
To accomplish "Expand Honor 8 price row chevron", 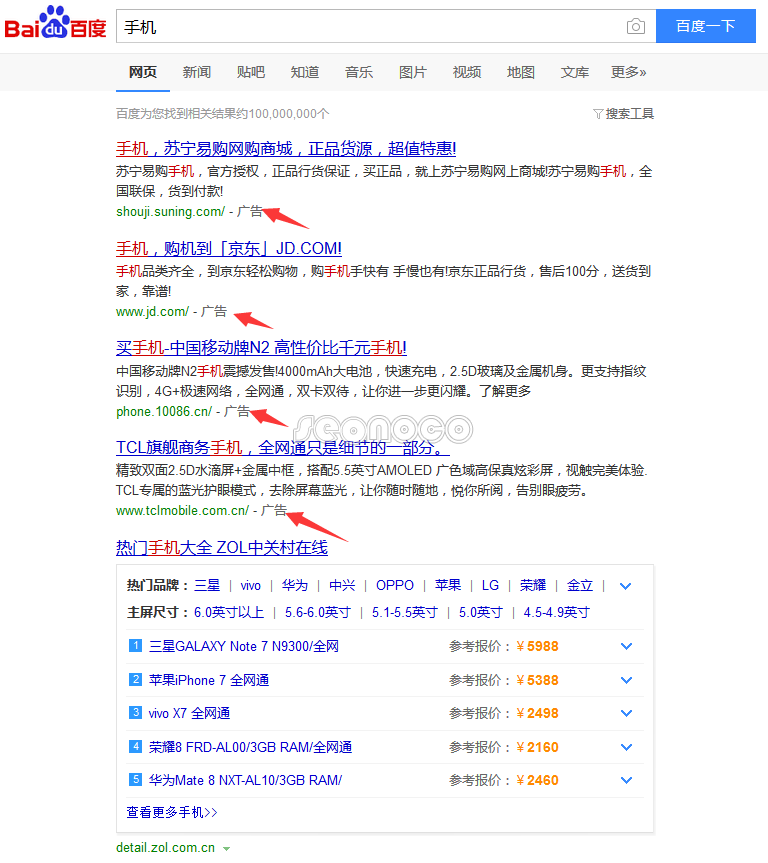I will coord(626,747).
